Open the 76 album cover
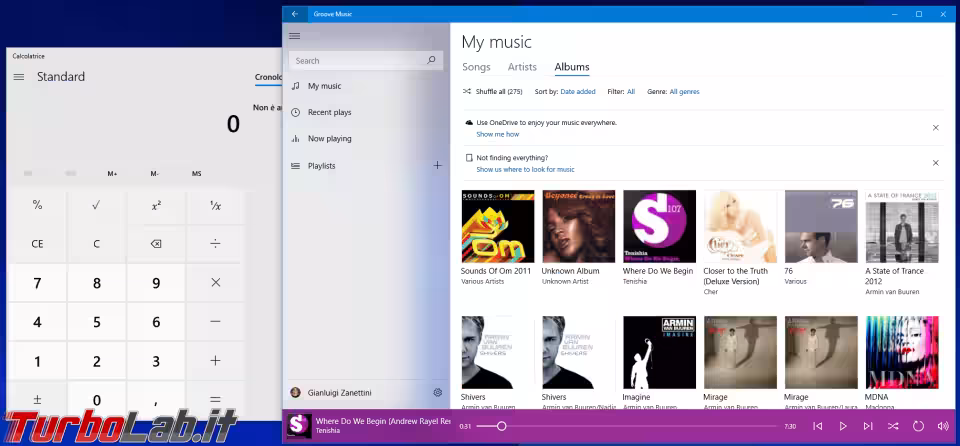The width and height of the screenshot is (960, 446). (x=821, y=226)
